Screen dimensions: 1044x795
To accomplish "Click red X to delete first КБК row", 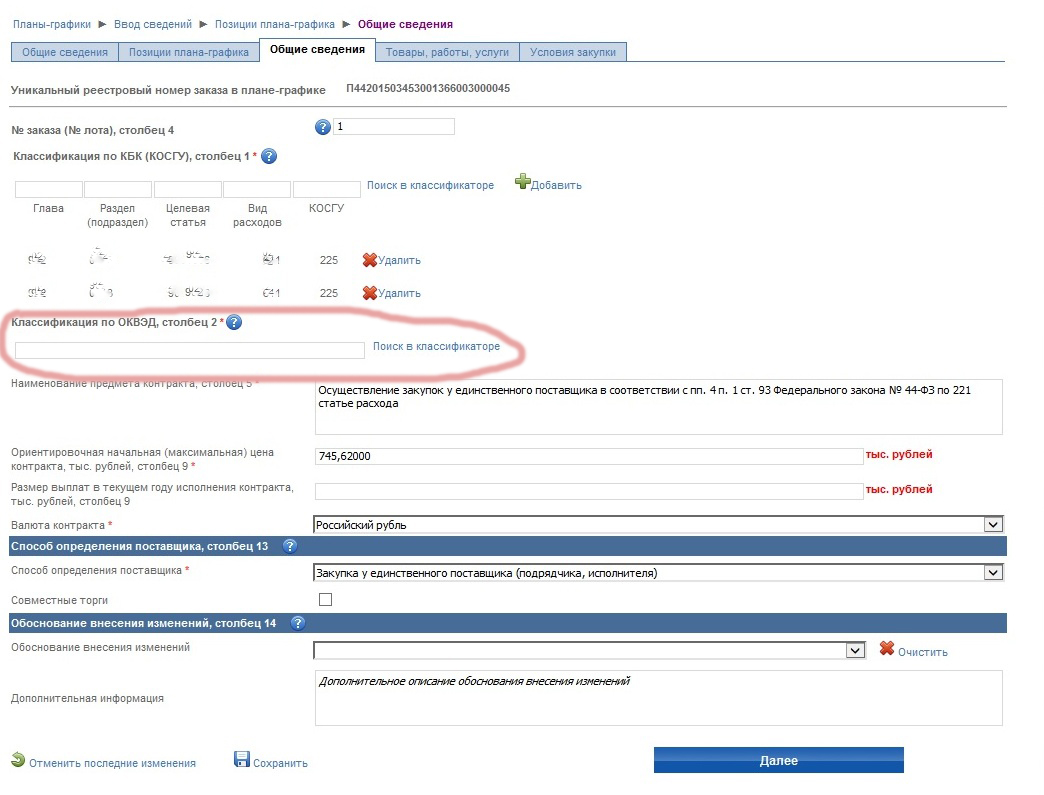I will tap(369, 260).
